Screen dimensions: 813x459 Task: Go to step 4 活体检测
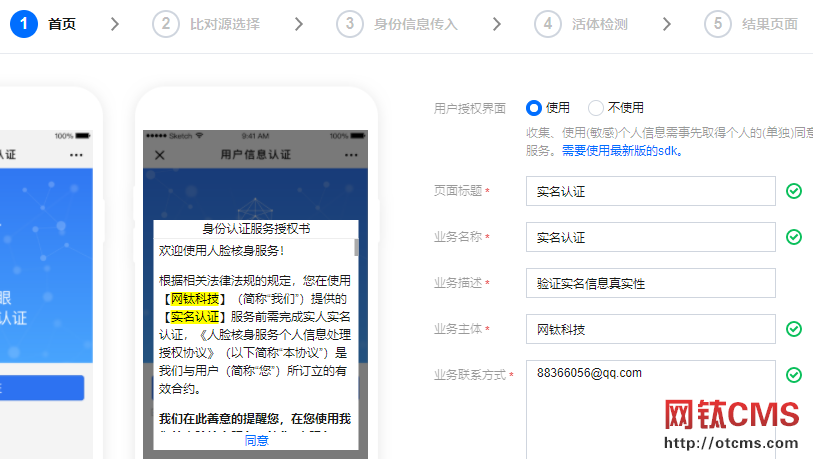click(x=581, y=24)
